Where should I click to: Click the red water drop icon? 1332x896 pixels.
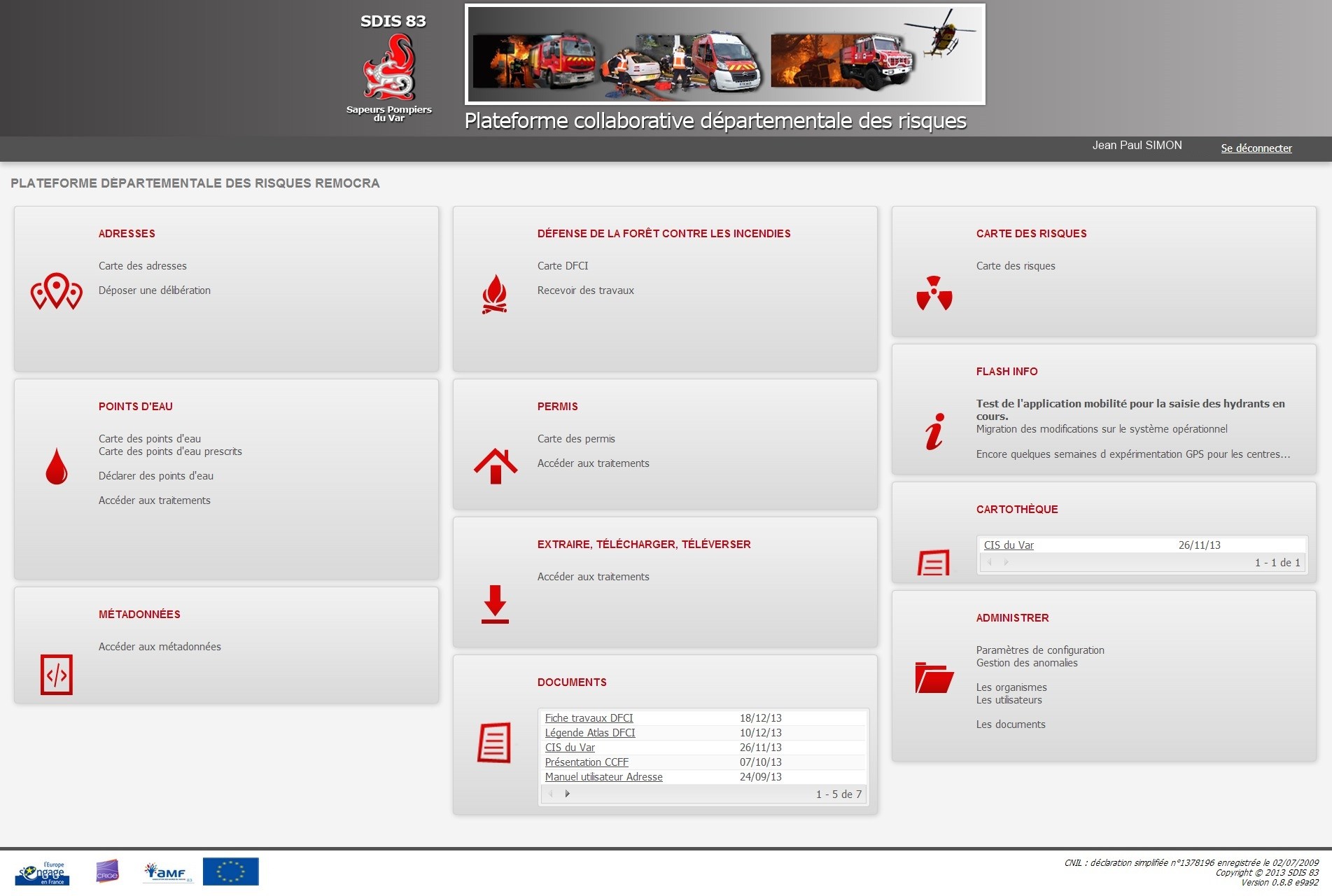click(x=56, y=466)
